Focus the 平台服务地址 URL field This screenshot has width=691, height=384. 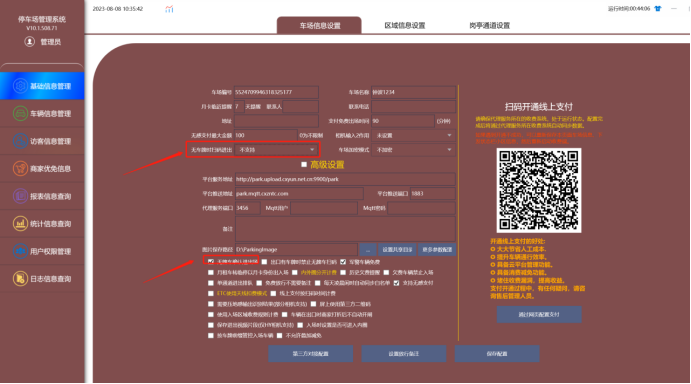[x=345, y=179]
